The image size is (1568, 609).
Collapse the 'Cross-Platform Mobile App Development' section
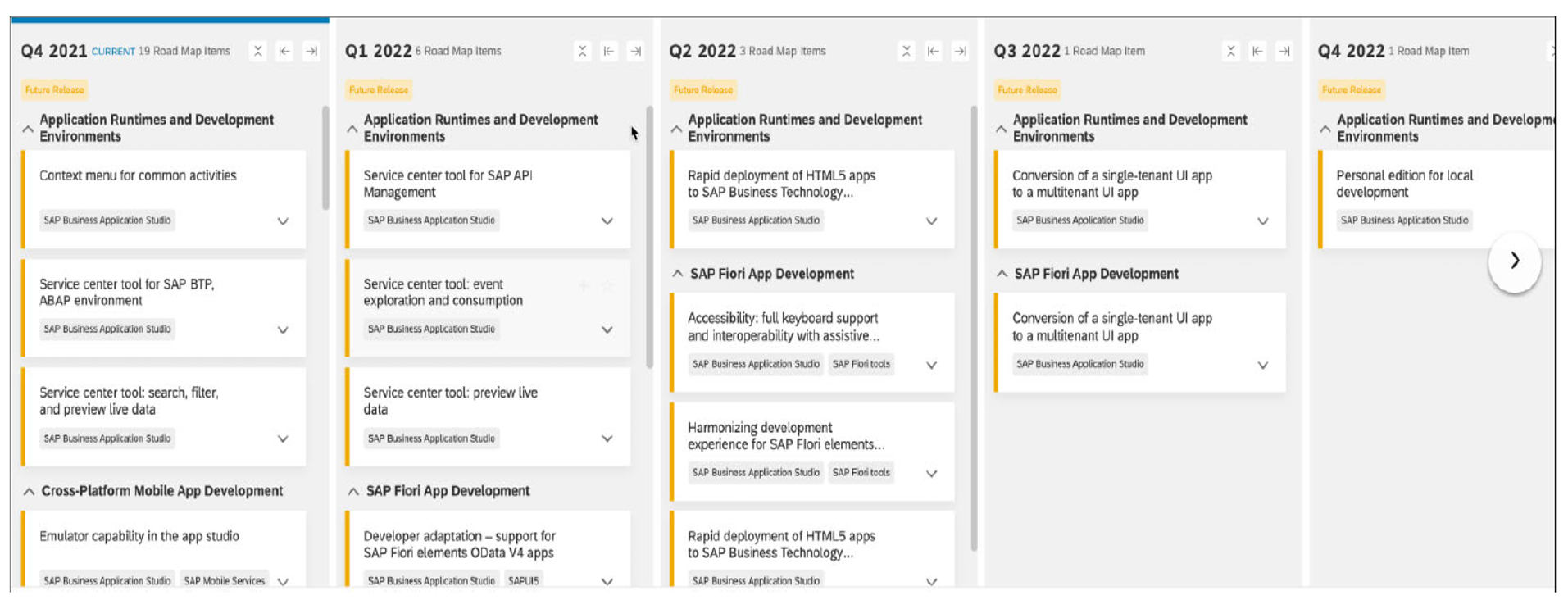click(29, 492)
